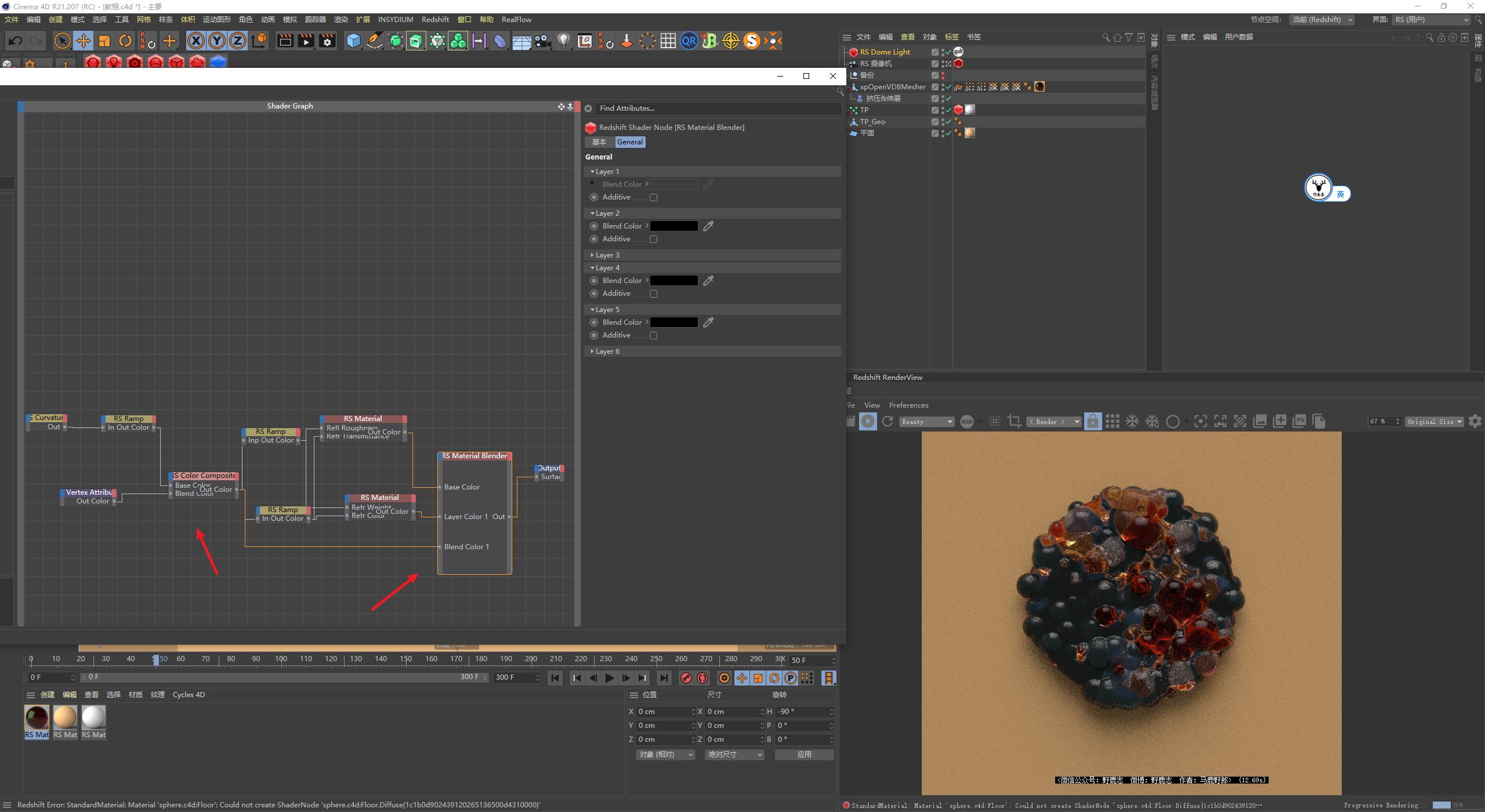Toggle the green enable checkmark on TP object
1485x812 pixels.
tap(948, 110)
